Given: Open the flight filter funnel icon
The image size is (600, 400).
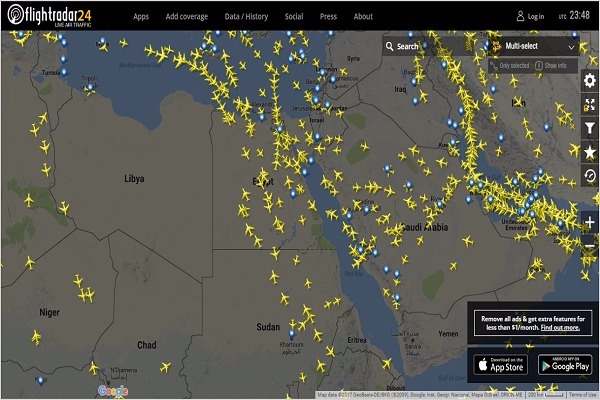Looking at the screenshot, I should point(589,128).
